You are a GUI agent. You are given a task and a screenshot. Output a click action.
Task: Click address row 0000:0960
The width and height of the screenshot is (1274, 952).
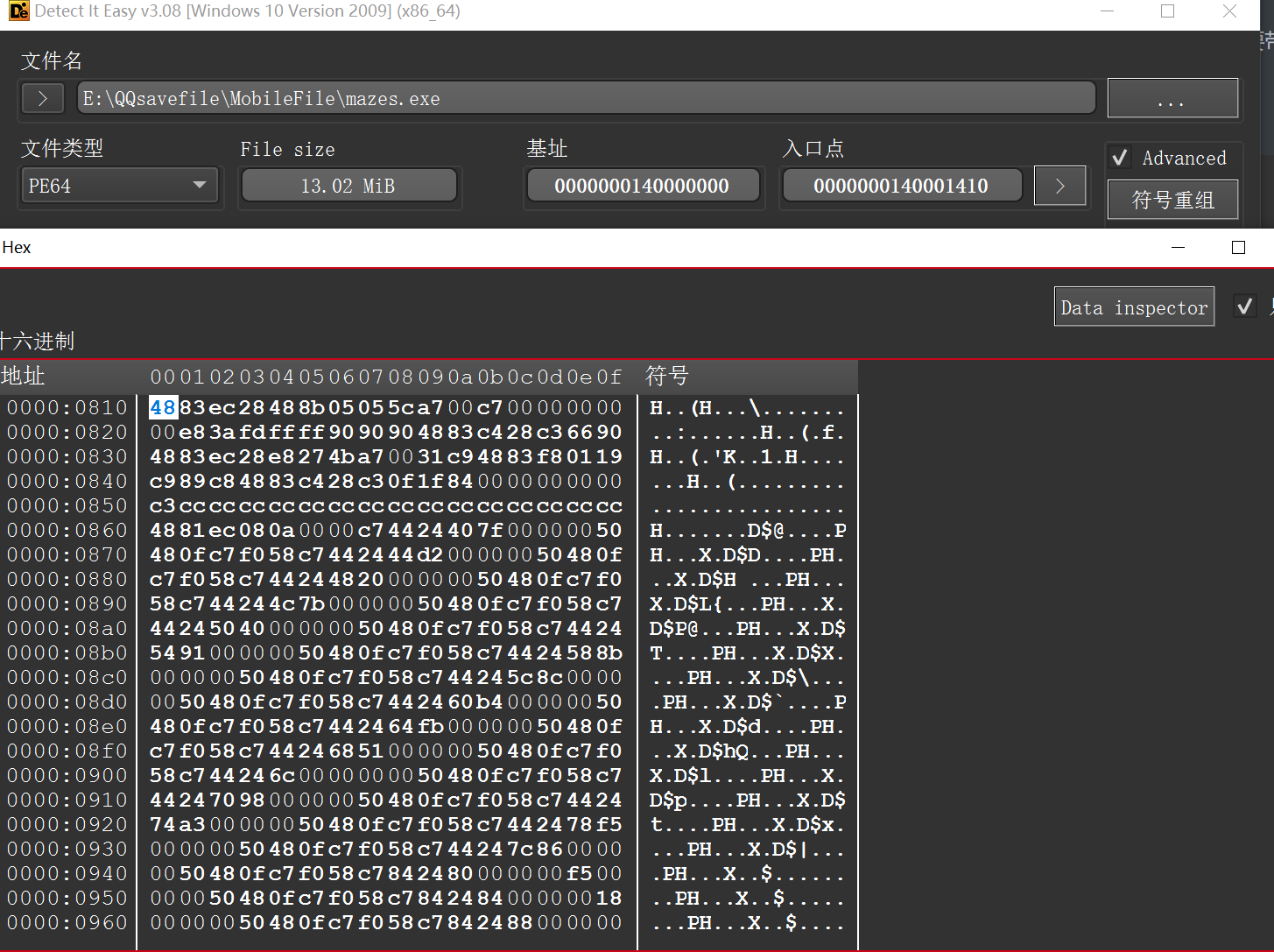click(x=67, y=922)
